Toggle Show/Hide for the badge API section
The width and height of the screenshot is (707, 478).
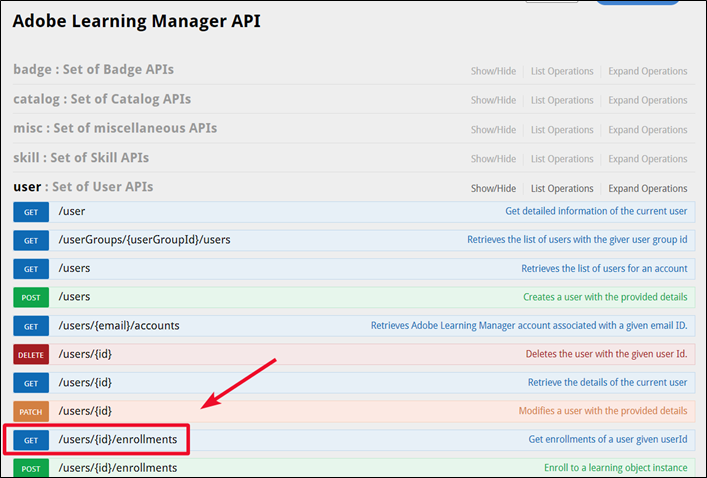pos(493,72)
